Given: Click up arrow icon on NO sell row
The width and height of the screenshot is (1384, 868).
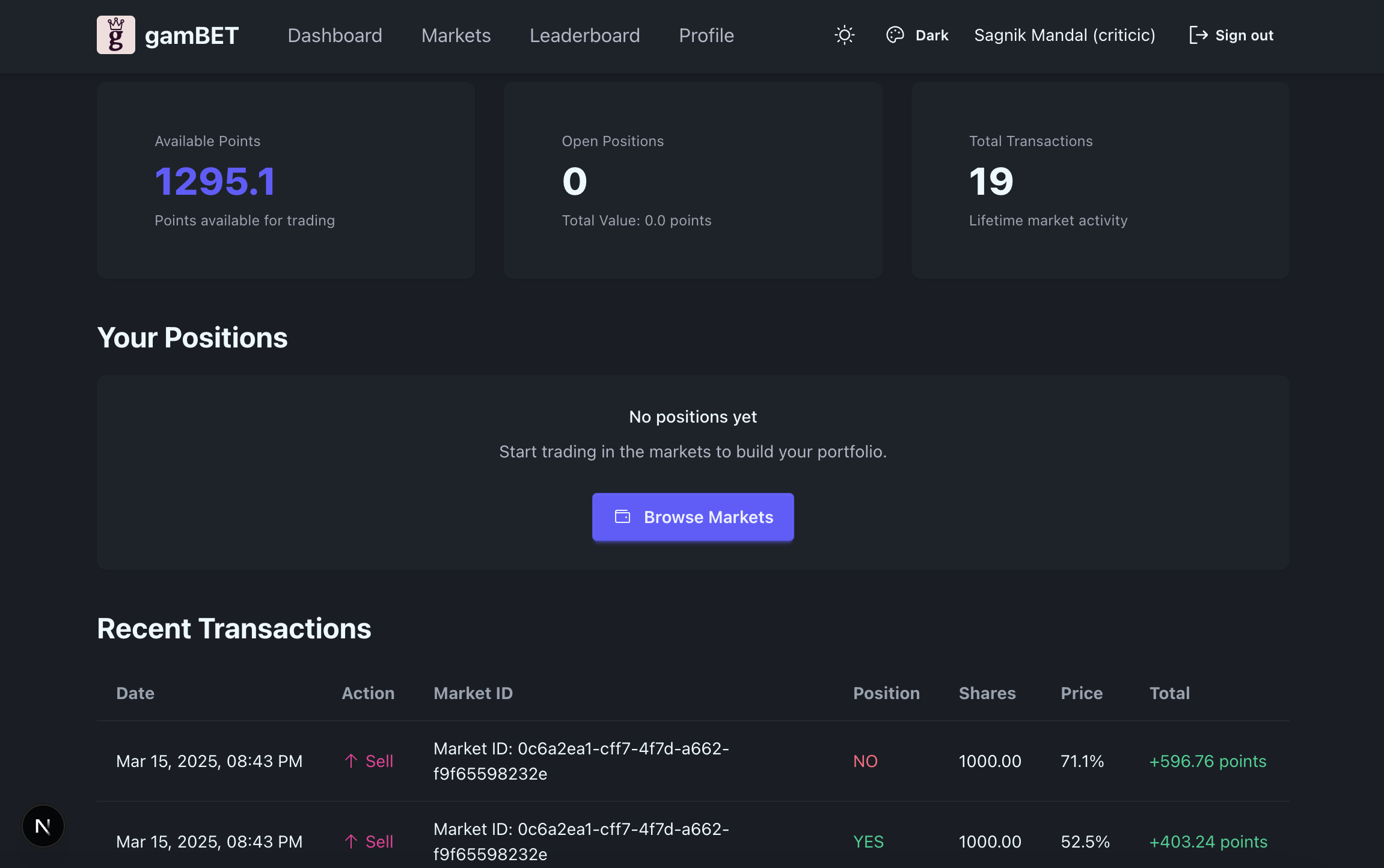Looking at the screenshot, I should (x=351, y=761).
